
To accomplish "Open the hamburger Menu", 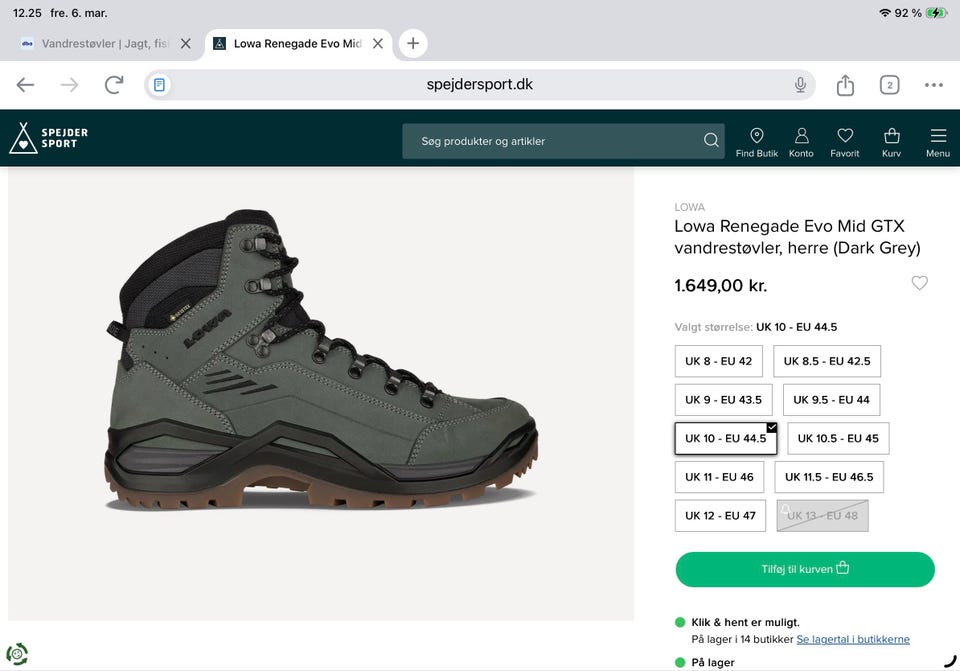I will pos(938,143).
